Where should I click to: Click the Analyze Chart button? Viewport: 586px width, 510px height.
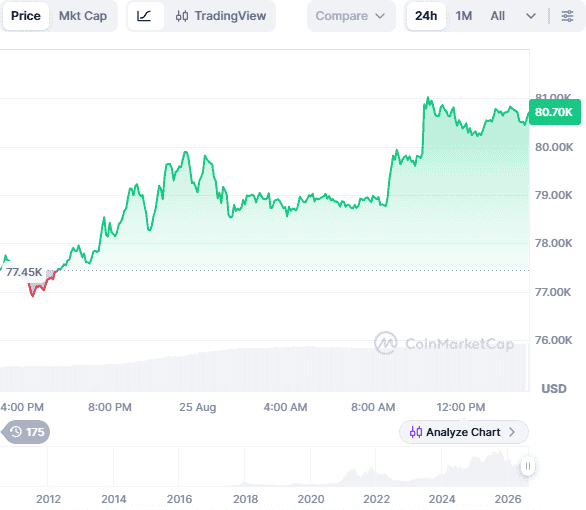coord(464,432)
